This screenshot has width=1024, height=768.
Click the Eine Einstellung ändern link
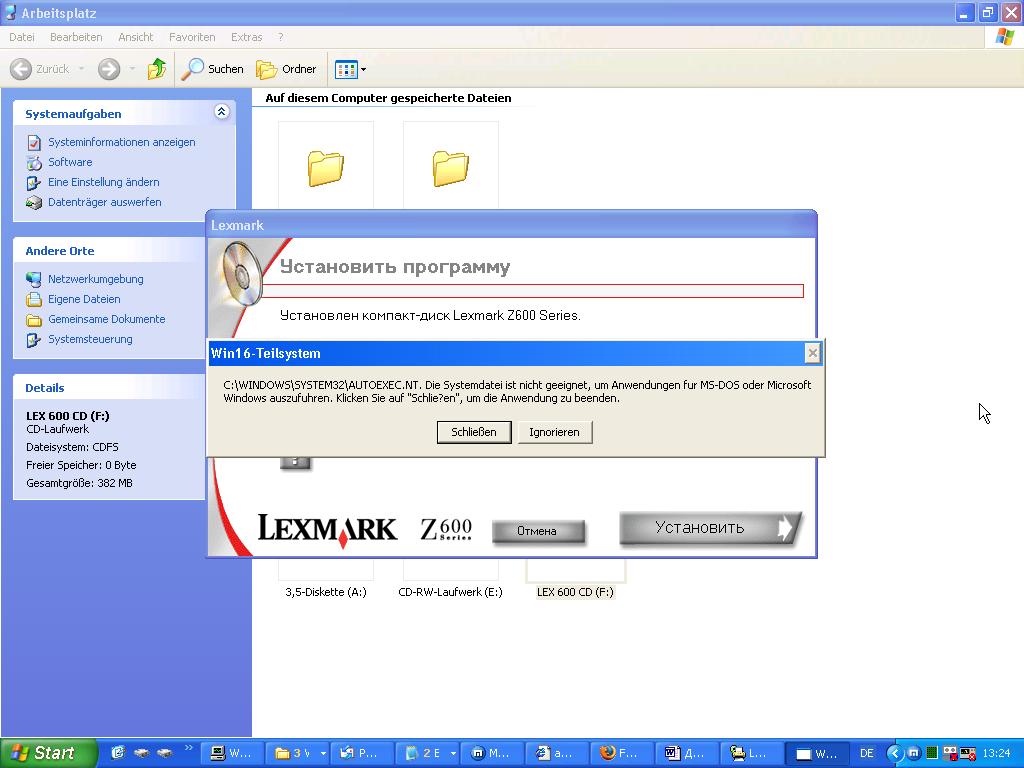[x=104, y=182]
